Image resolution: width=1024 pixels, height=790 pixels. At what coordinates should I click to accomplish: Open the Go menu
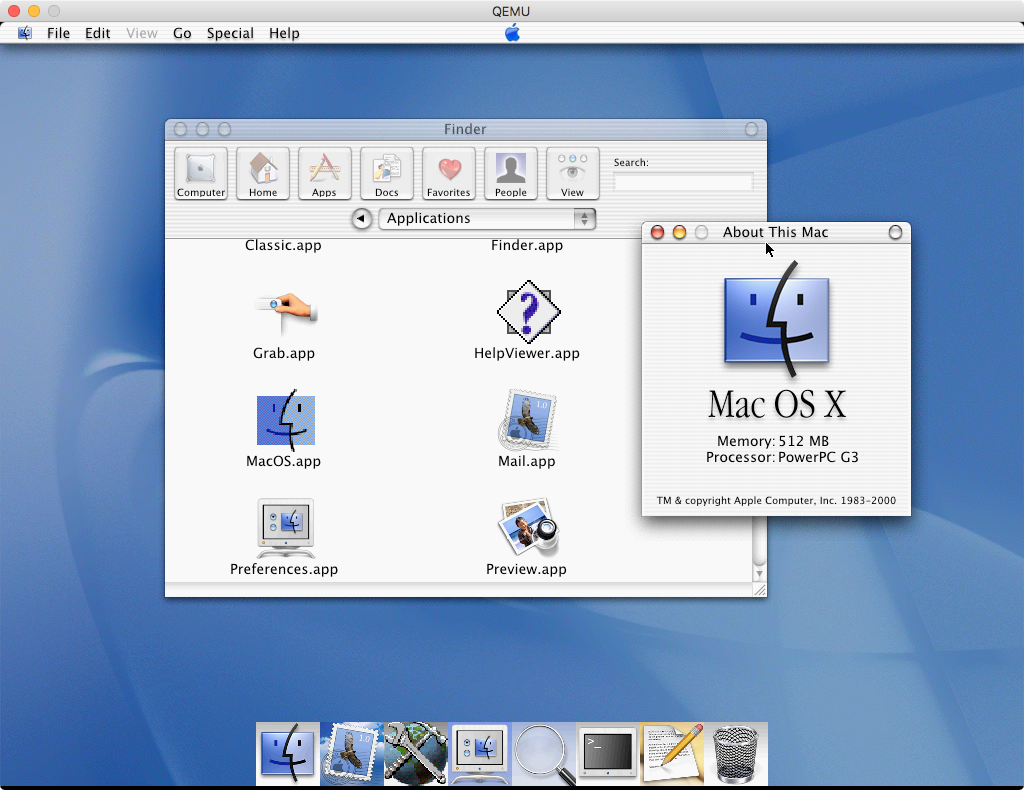[182, 33]
